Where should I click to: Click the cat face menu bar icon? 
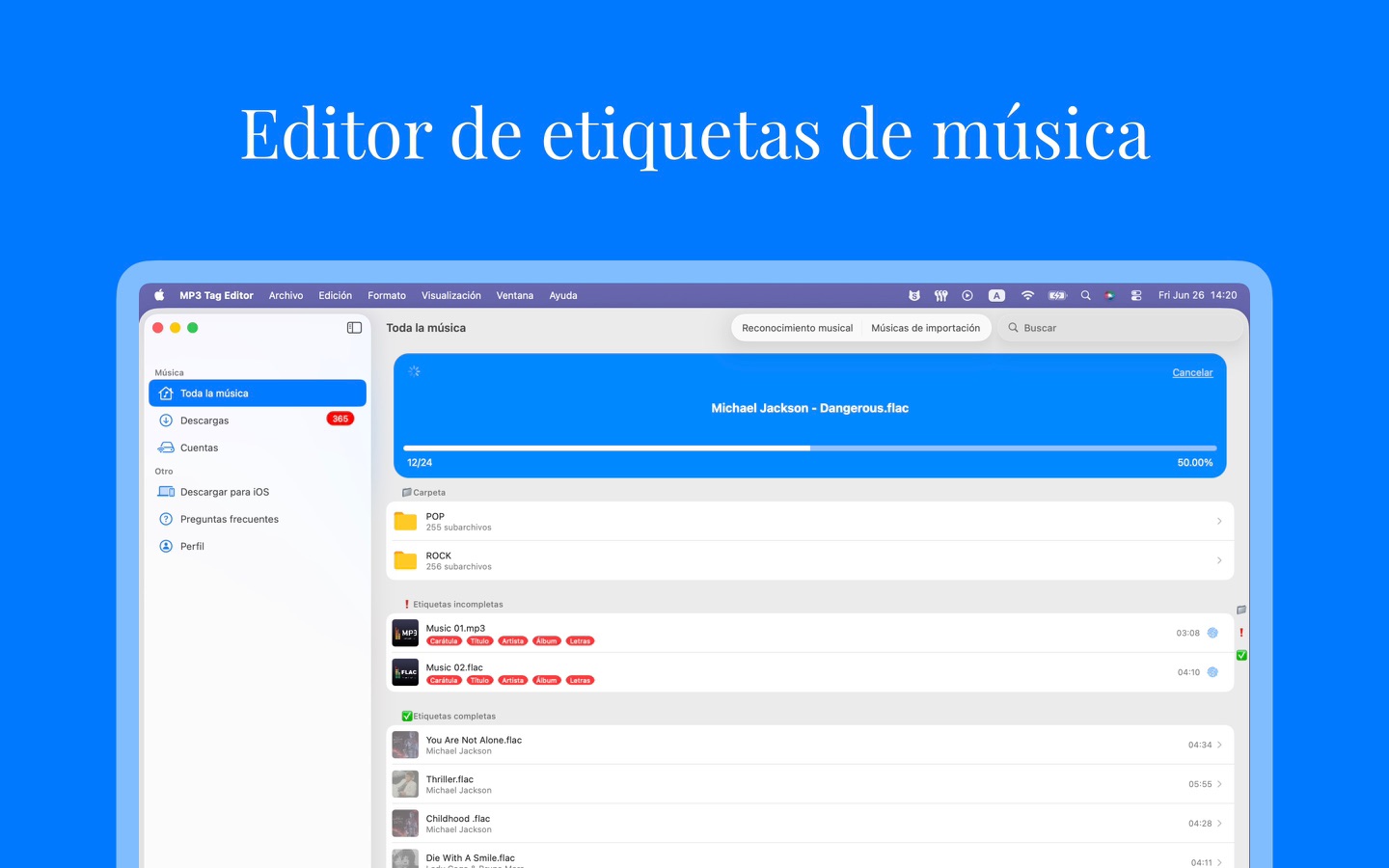pyautogui.click(x=914, y=295)
